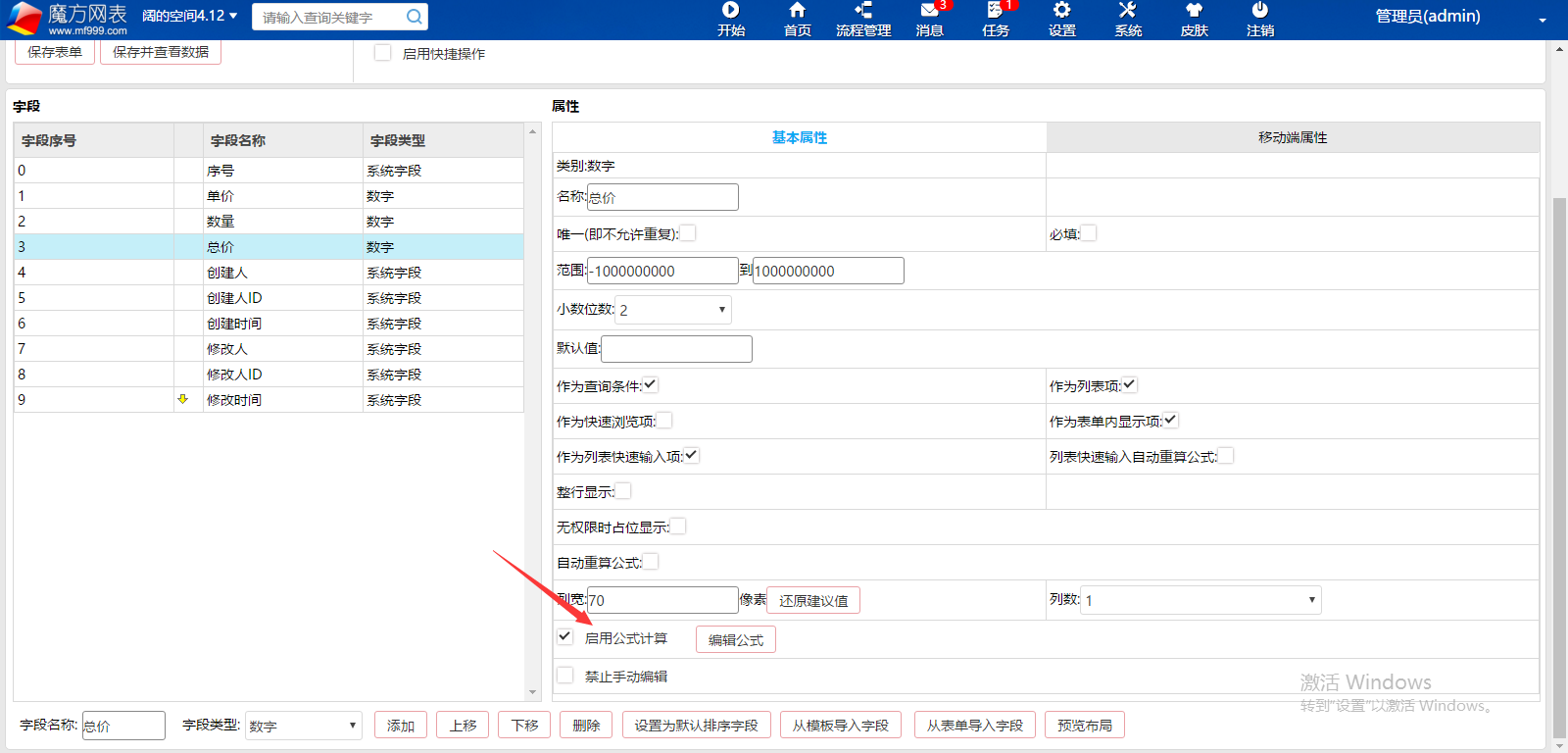This screenshot has width=1568, height=753.
Task: Click range minimum field -1000000000
Action: click(662, 271)
